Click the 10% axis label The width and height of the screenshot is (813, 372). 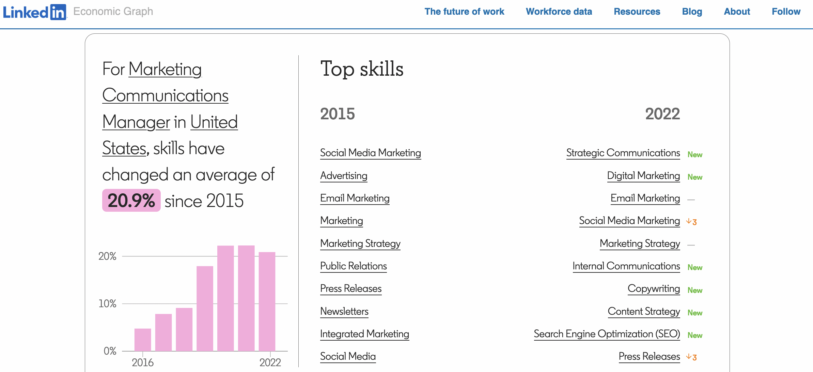point(107,304)
